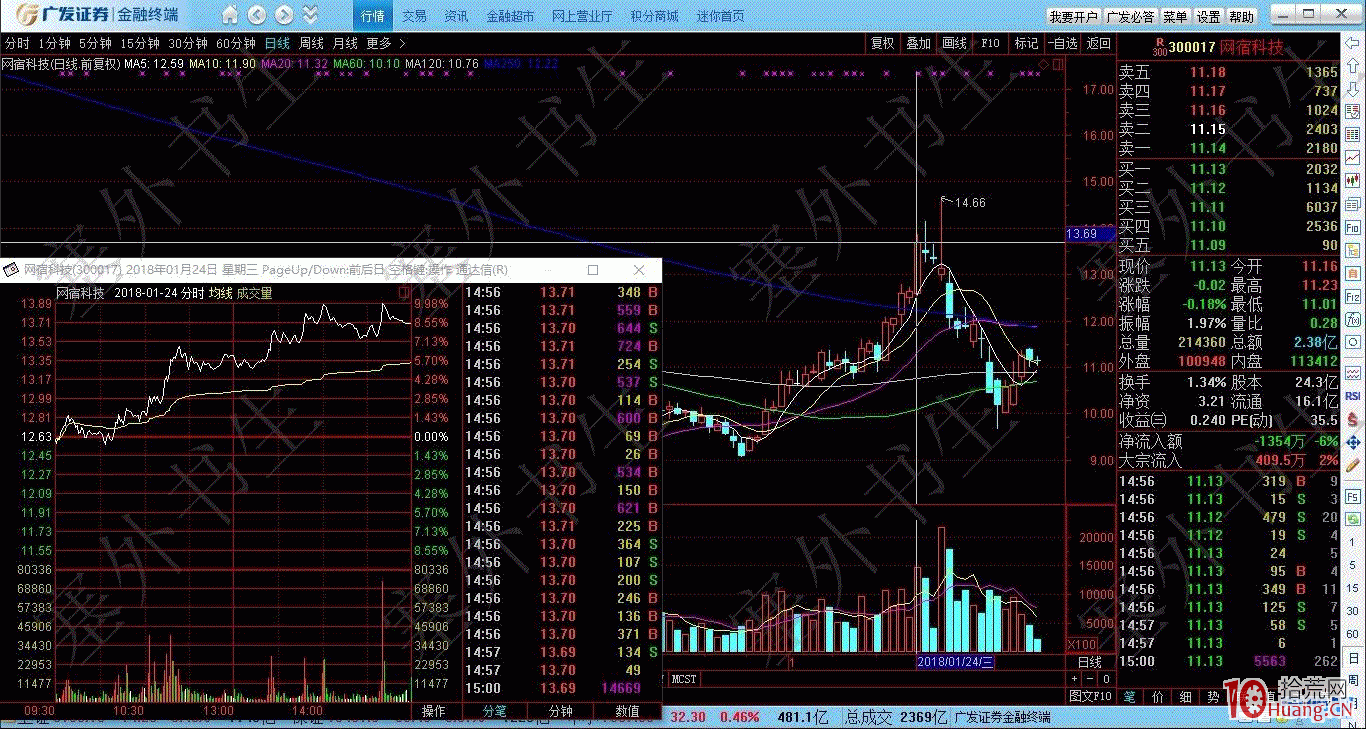Screen dimensions: 1366x729
Task: Open the 设置 button
Action: [x=1208, y=17]
